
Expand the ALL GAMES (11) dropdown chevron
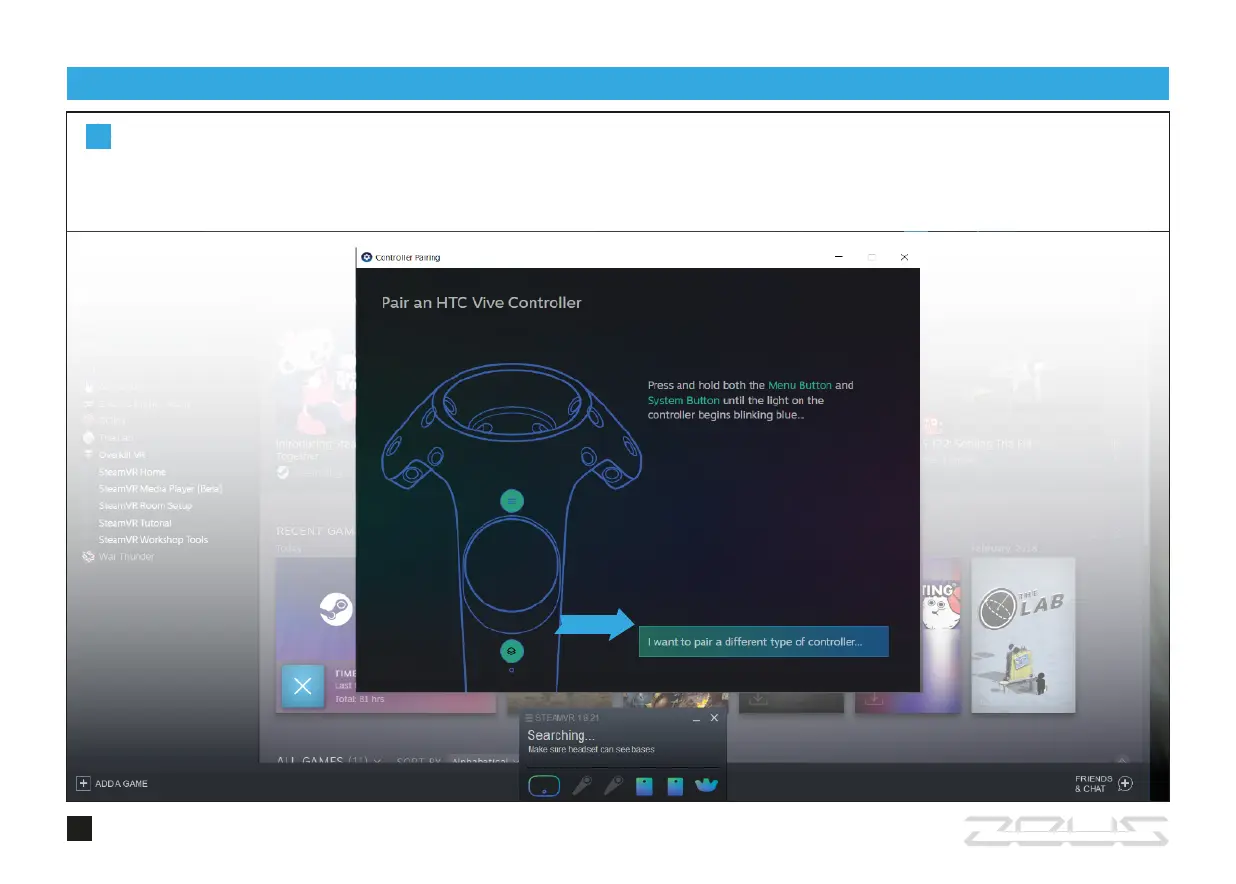(x=377, y=761)
